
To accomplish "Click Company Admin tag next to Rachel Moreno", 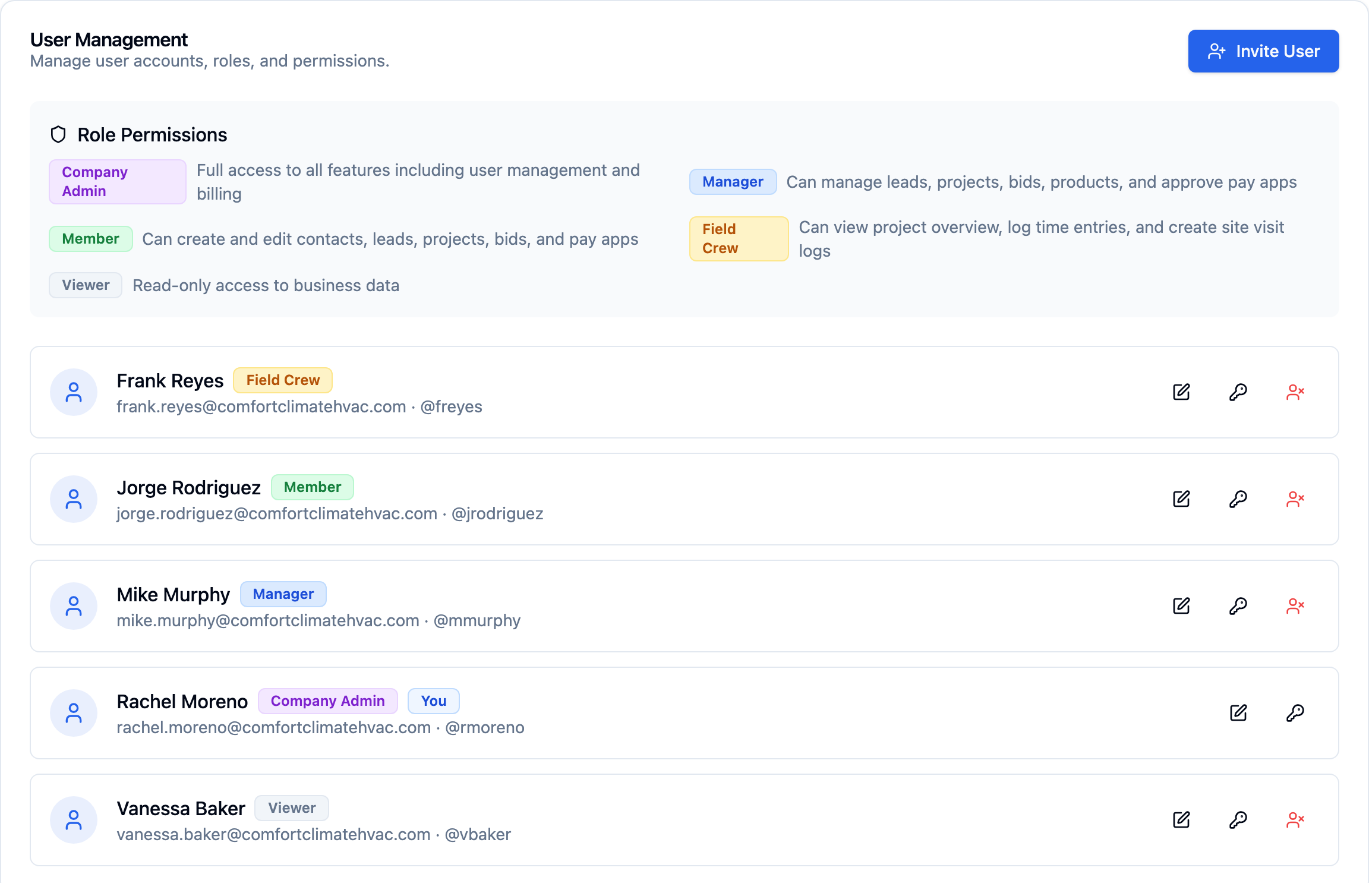I will click(328, 701).
